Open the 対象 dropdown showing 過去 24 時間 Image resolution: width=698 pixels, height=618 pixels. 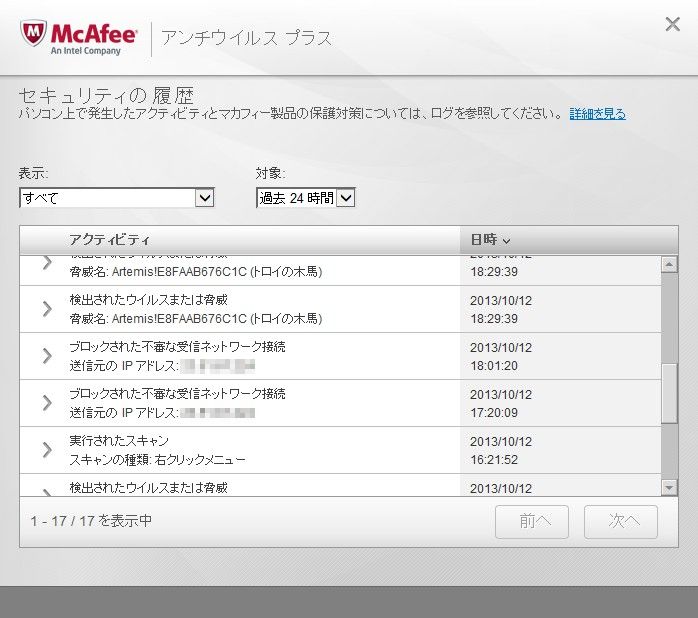pos(306,198)
